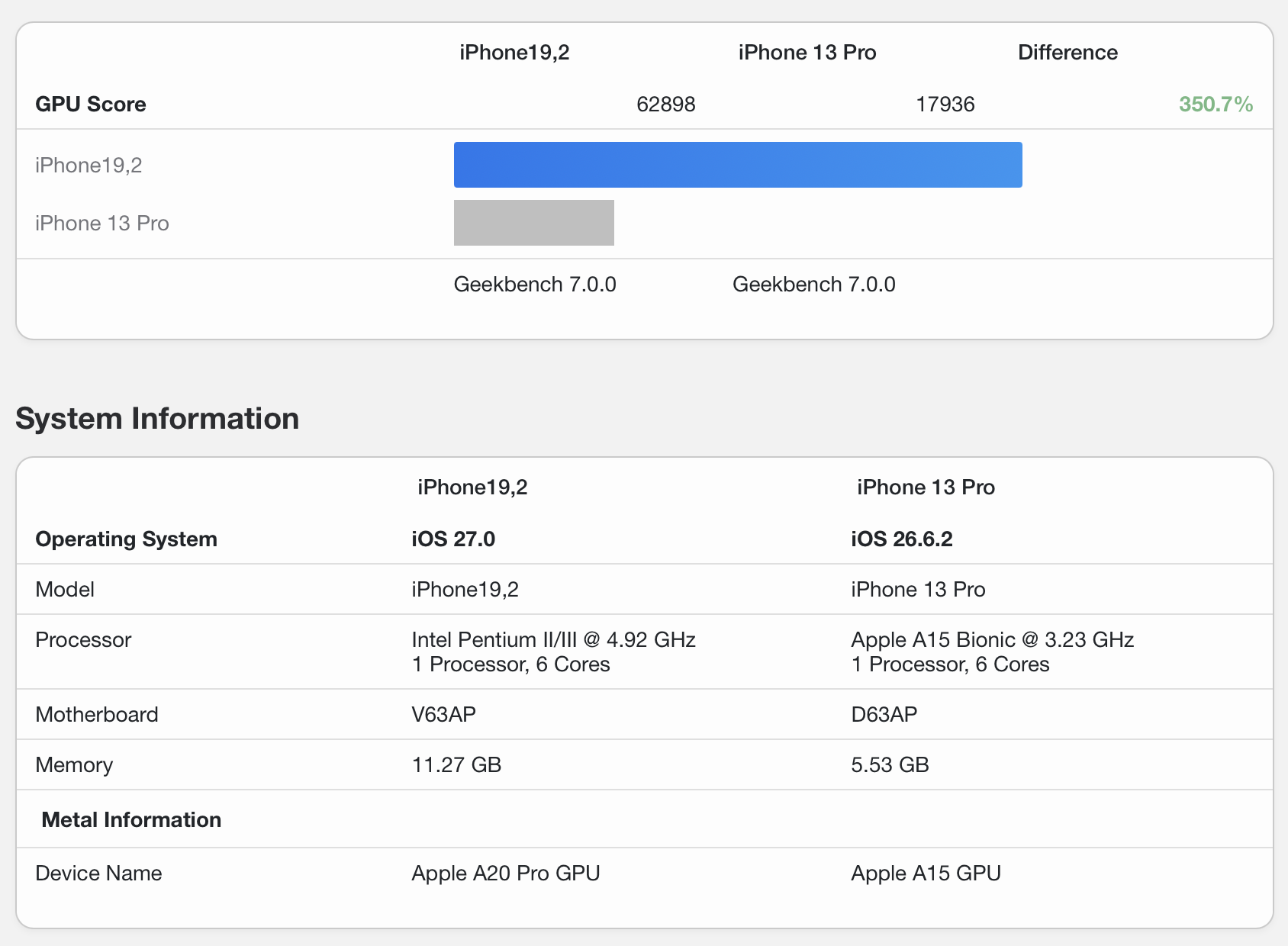1288x946 pixels.
Task: Click the "System Information" heading
Action: point(157,418)
